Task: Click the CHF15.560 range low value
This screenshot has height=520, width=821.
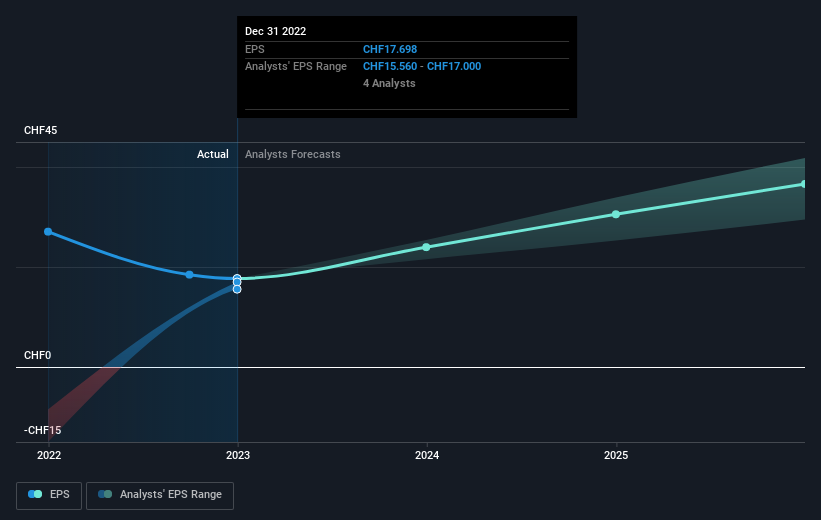Action: click(390, 67)
